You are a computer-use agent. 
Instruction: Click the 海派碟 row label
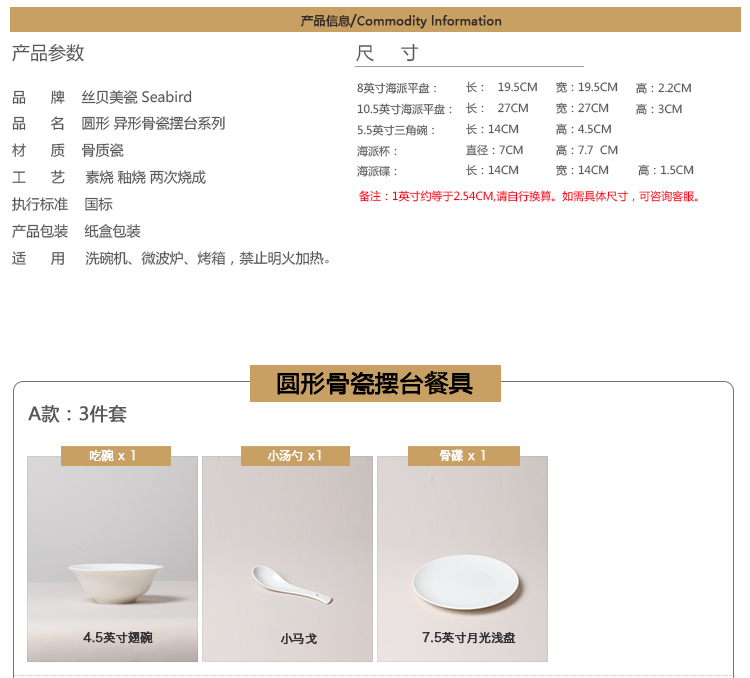(377, 171)
